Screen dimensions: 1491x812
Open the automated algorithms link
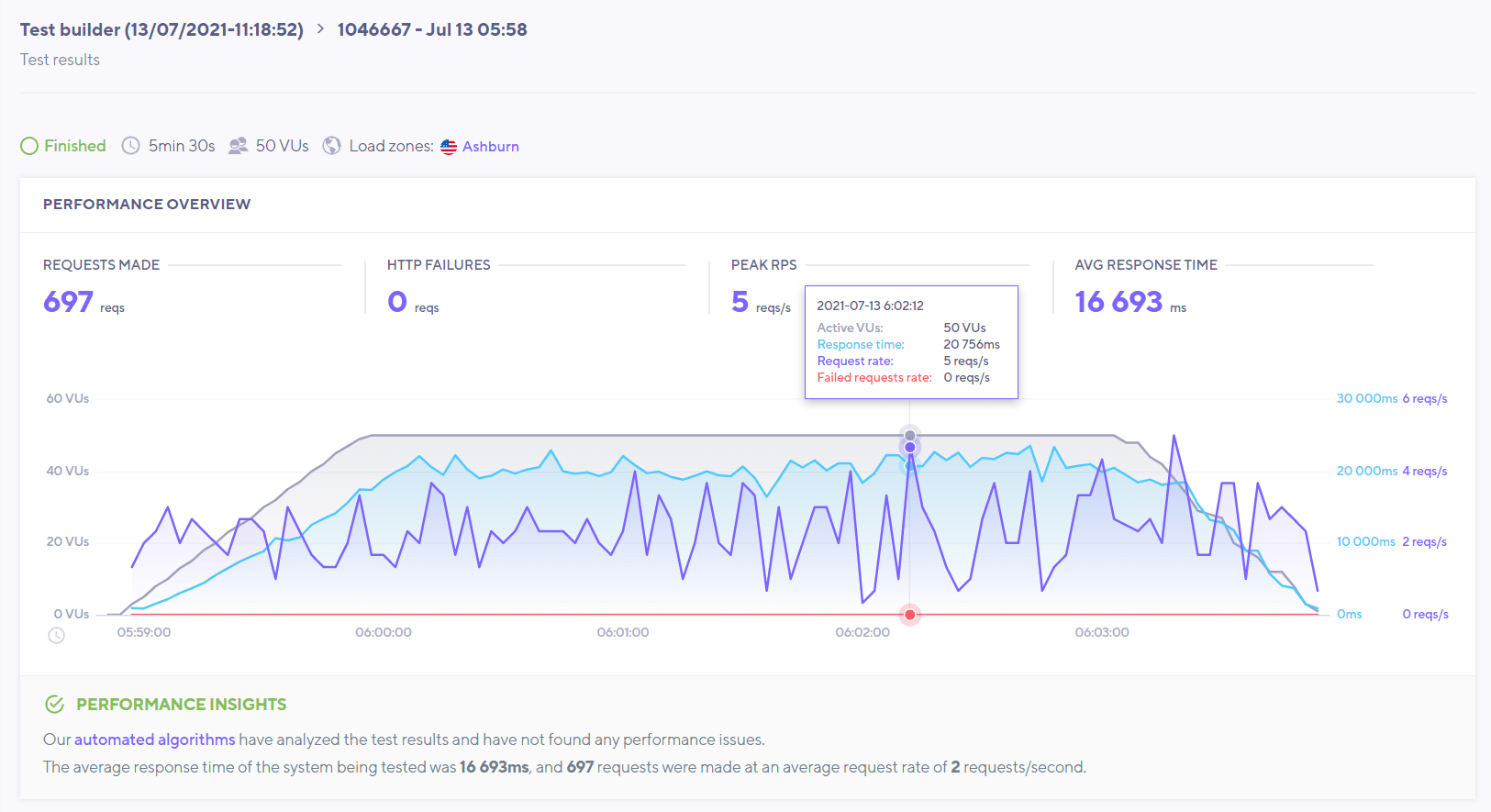point(154,740)
